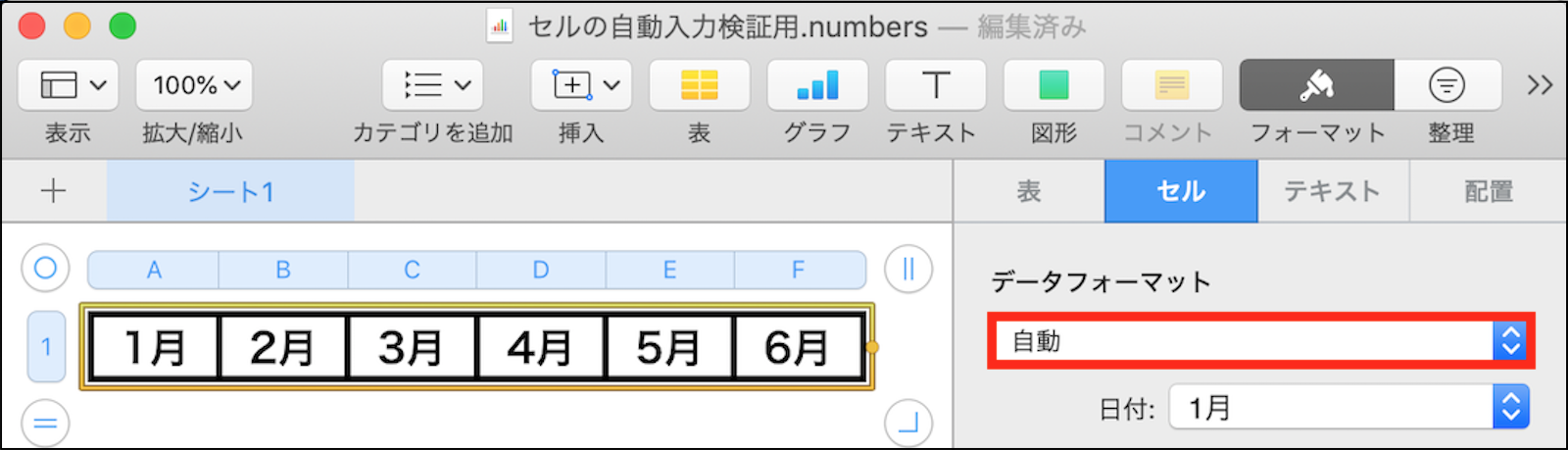Click the 整理 (organize) toolbar icon
Image resolution: width=1568 pixels, height=450 pixels.
pyautogui.click(x=1447, y=86)
